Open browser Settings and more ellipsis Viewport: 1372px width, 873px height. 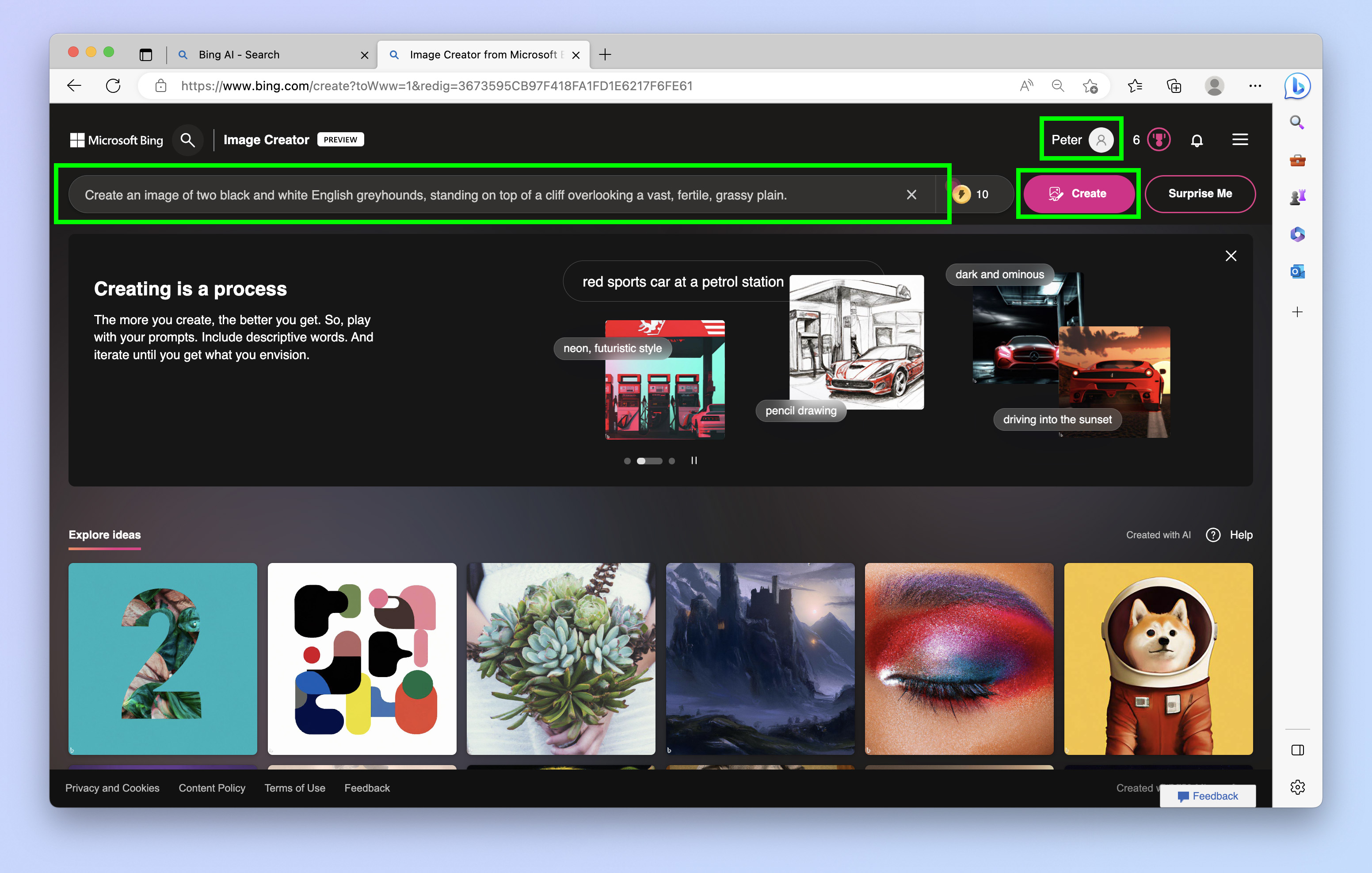[1254, 86]
